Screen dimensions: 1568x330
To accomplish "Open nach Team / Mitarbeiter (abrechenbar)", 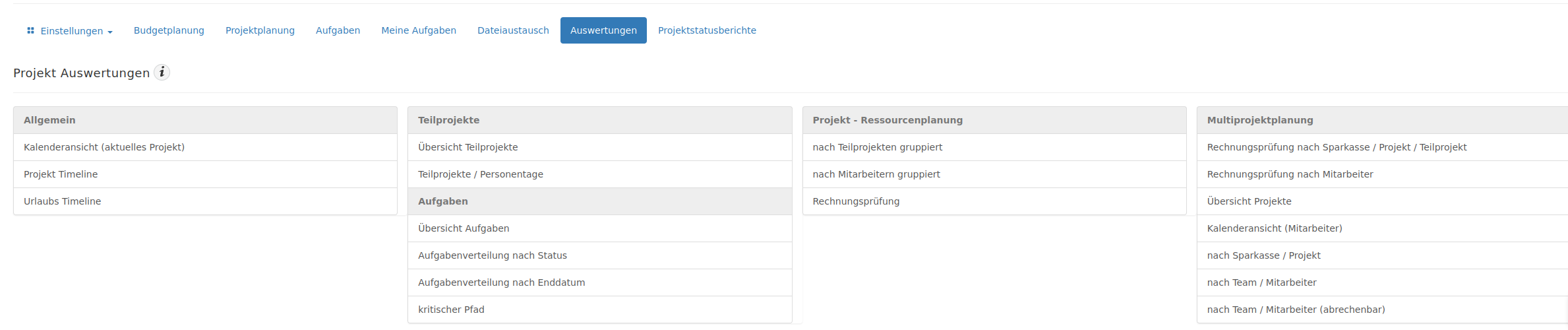I will point(1383,310).
